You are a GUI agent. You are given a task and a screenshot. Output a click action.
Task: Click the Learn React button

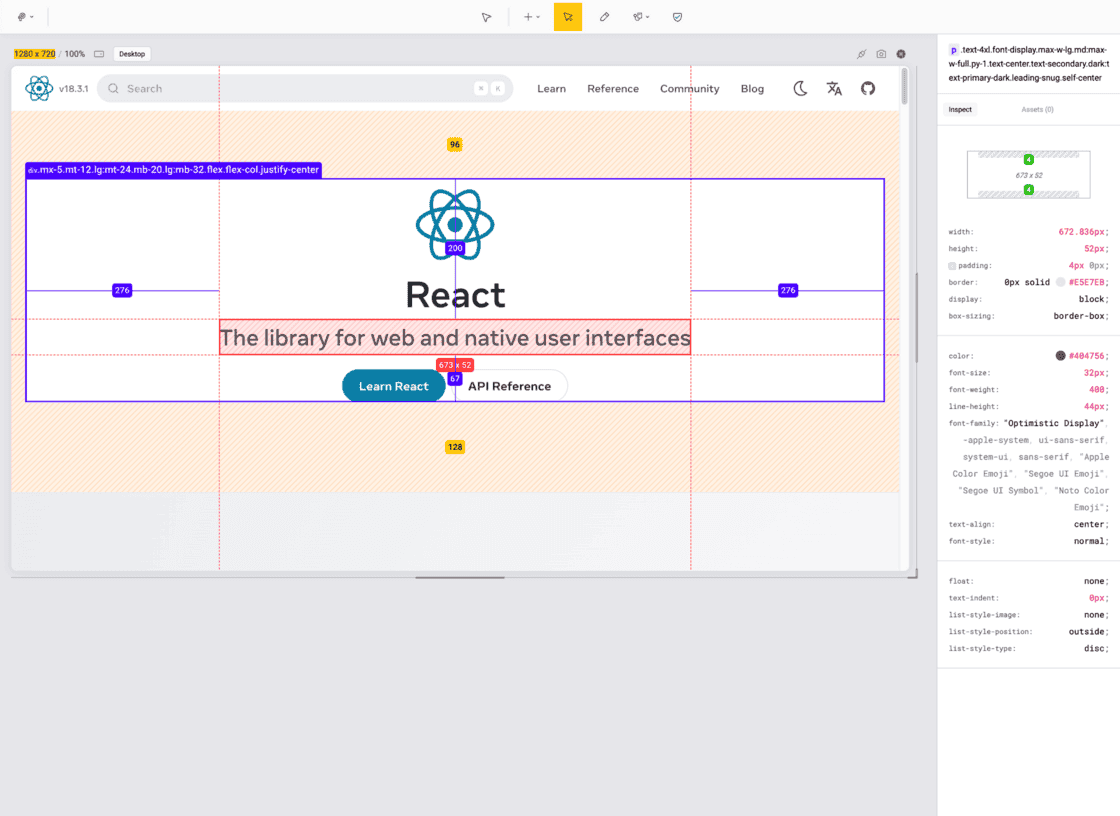pyautogui.click(x=394, y=386)
